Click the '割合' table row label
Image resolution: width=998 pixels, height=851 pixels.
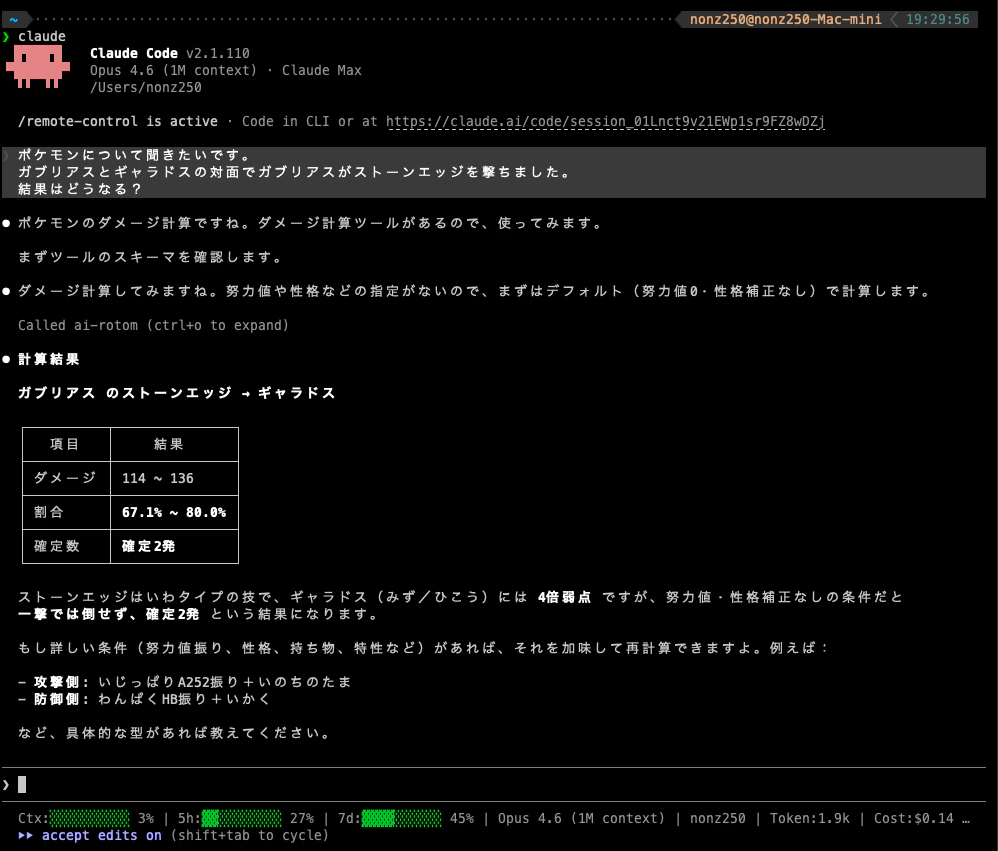[49, 512]
